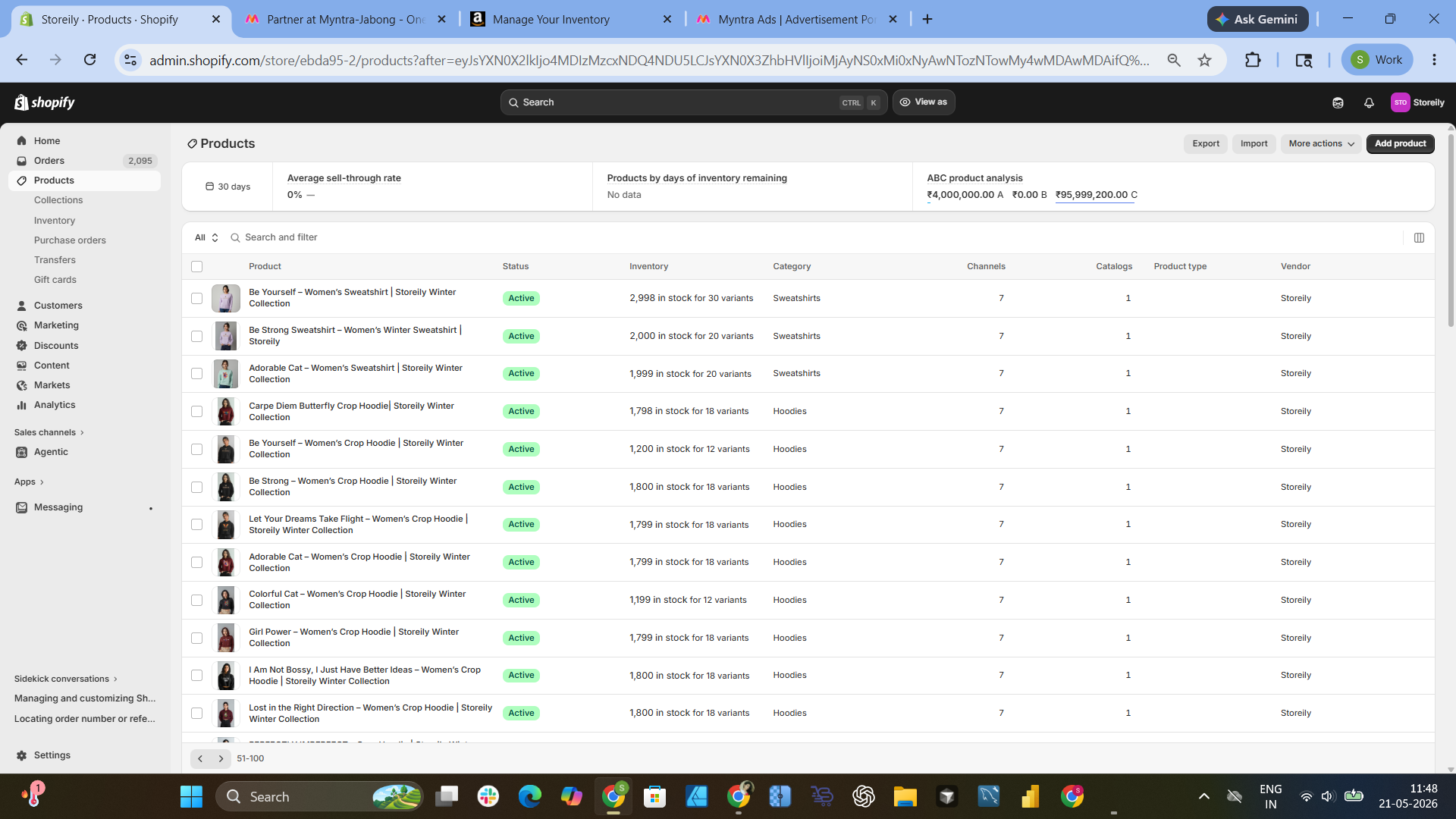Screen dimensions: 1456x819
Task: Click Ask Gemini button
Action: (1257, 20)
